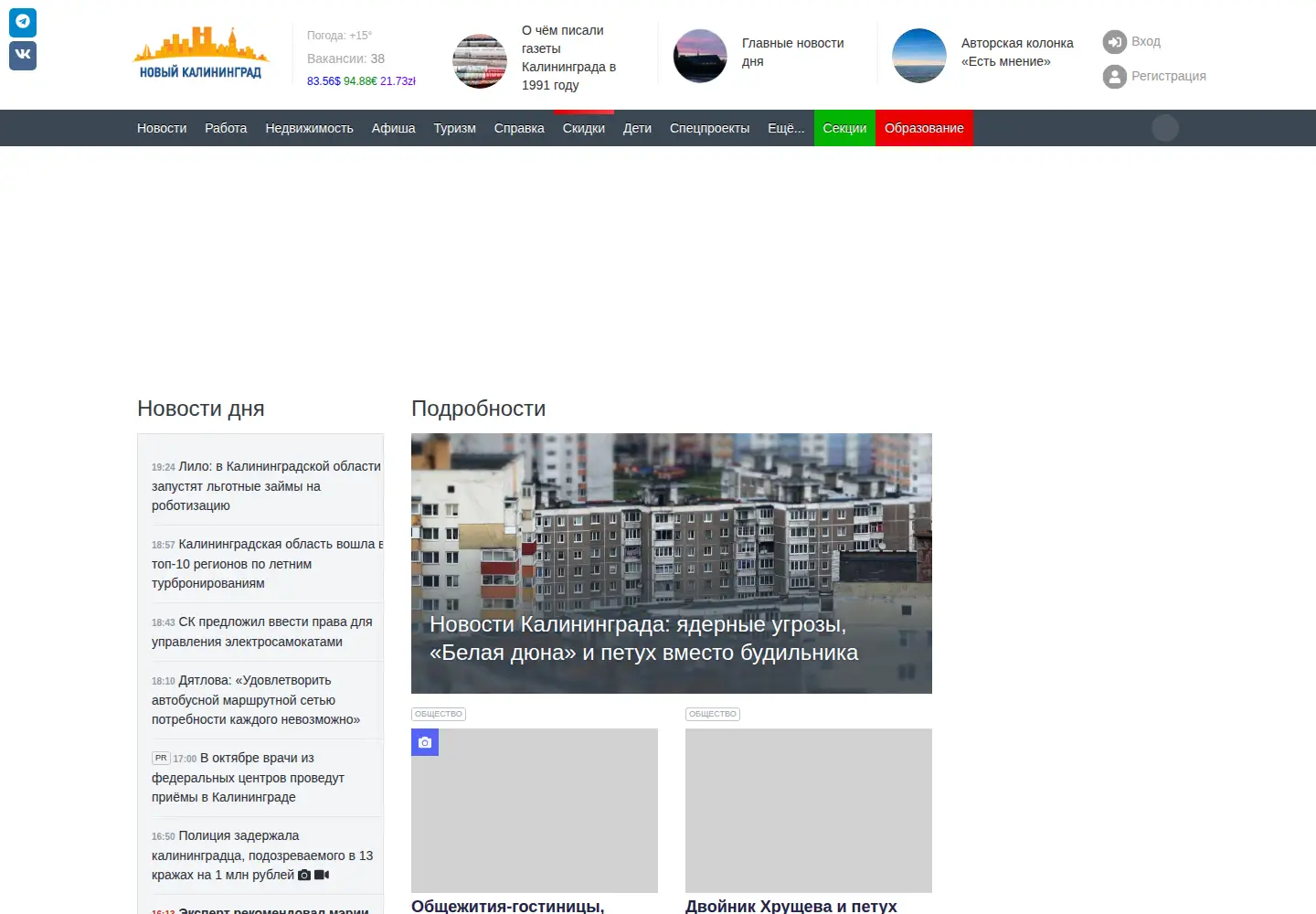Click the round grey icon in navigation bar
This screenshot has height=914, width=1316.
(1164, 128)
